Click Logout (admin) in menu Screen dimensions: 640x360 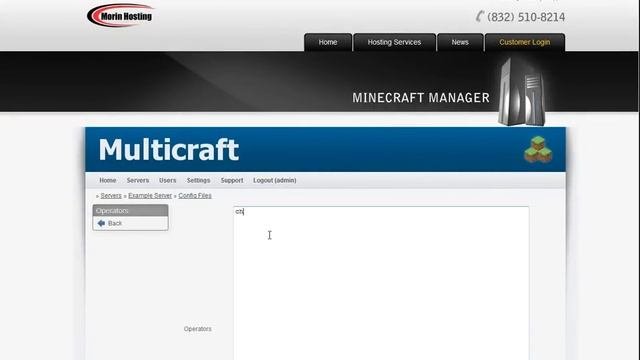(x=275, y=180)
